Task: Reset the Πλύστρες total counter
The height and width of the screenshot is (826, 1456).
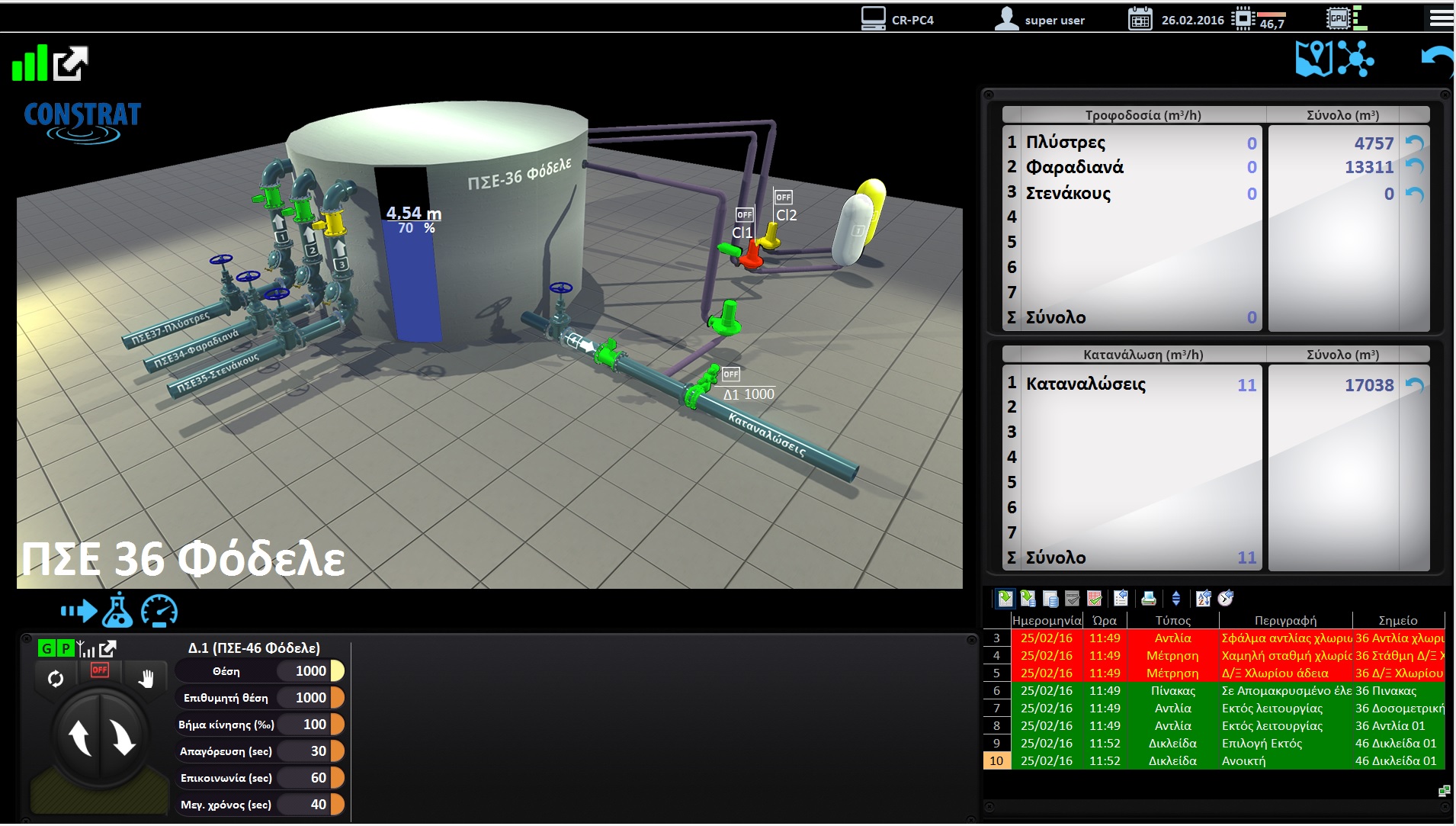Action: [1414, 143]
